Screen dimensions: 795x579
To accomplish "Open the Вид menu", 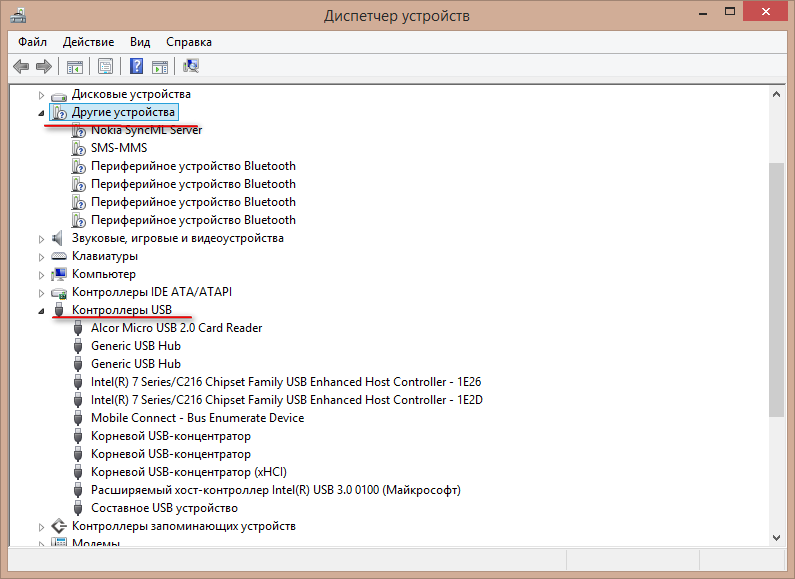I will 140,42.
